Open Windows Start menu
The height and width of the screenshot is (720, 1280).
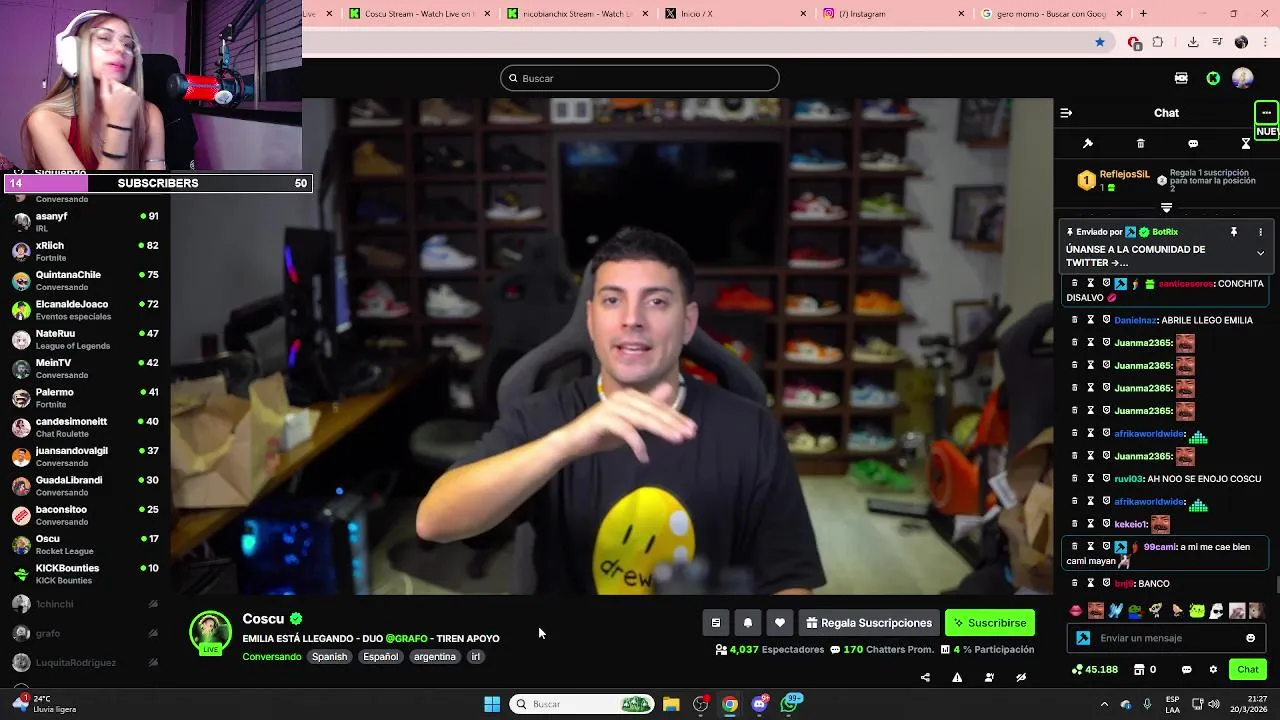click(x=492, y=704)
